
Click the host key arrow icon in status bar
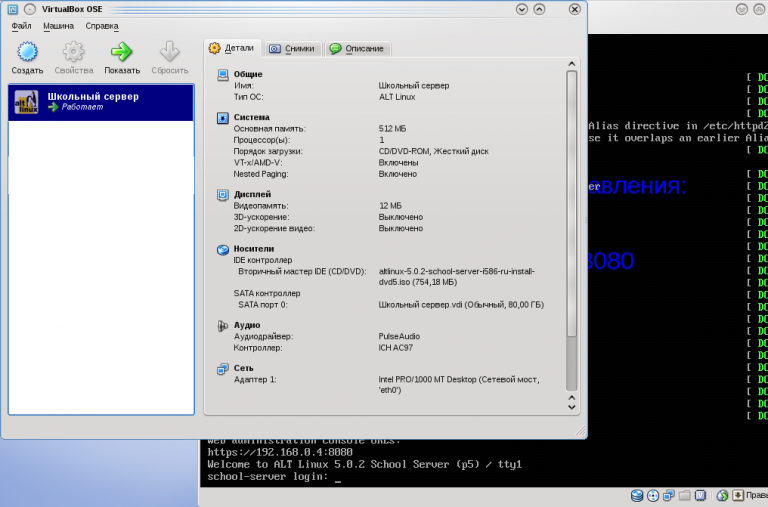(738, 496)
